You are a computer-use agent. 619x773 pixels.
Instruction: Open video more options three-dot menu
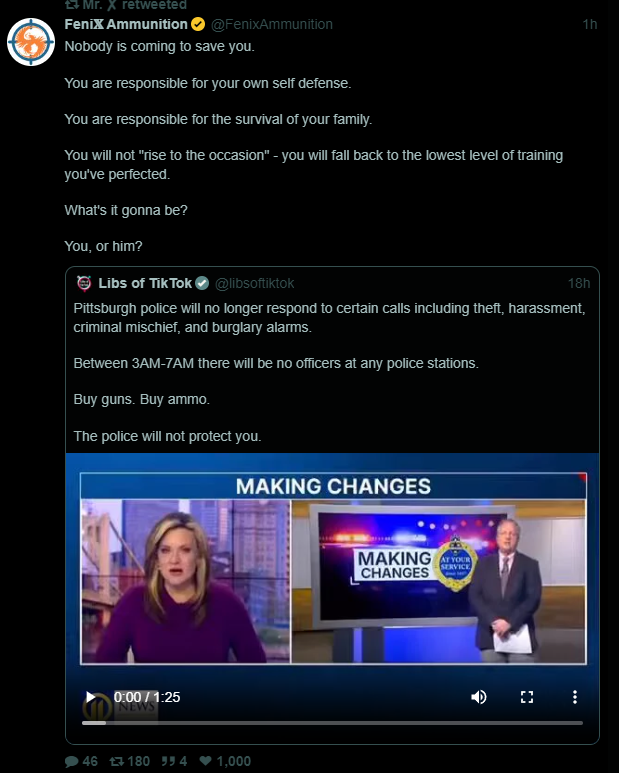[x=575, y=697]
